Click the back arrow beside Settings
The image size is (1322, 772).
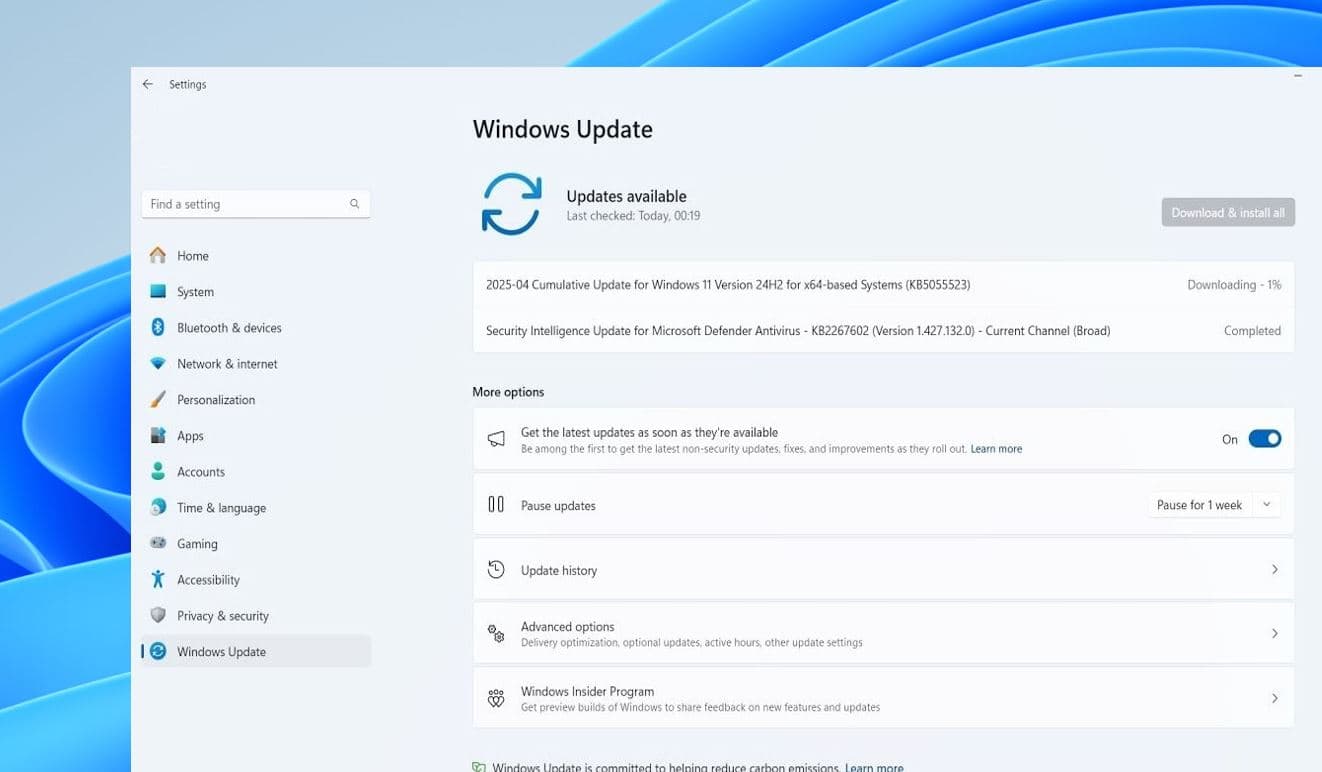[x=148, y=85]
